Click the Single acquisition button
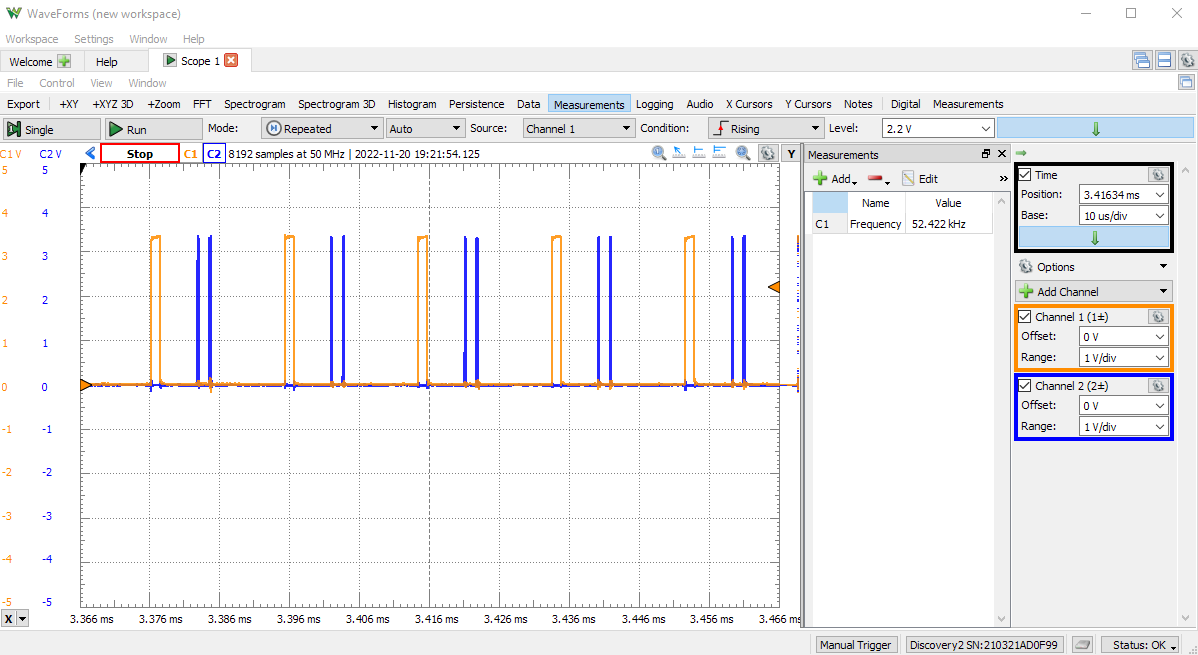This screenshot has height=655, width=1198. pyautogui.click(x=51, y=129)
